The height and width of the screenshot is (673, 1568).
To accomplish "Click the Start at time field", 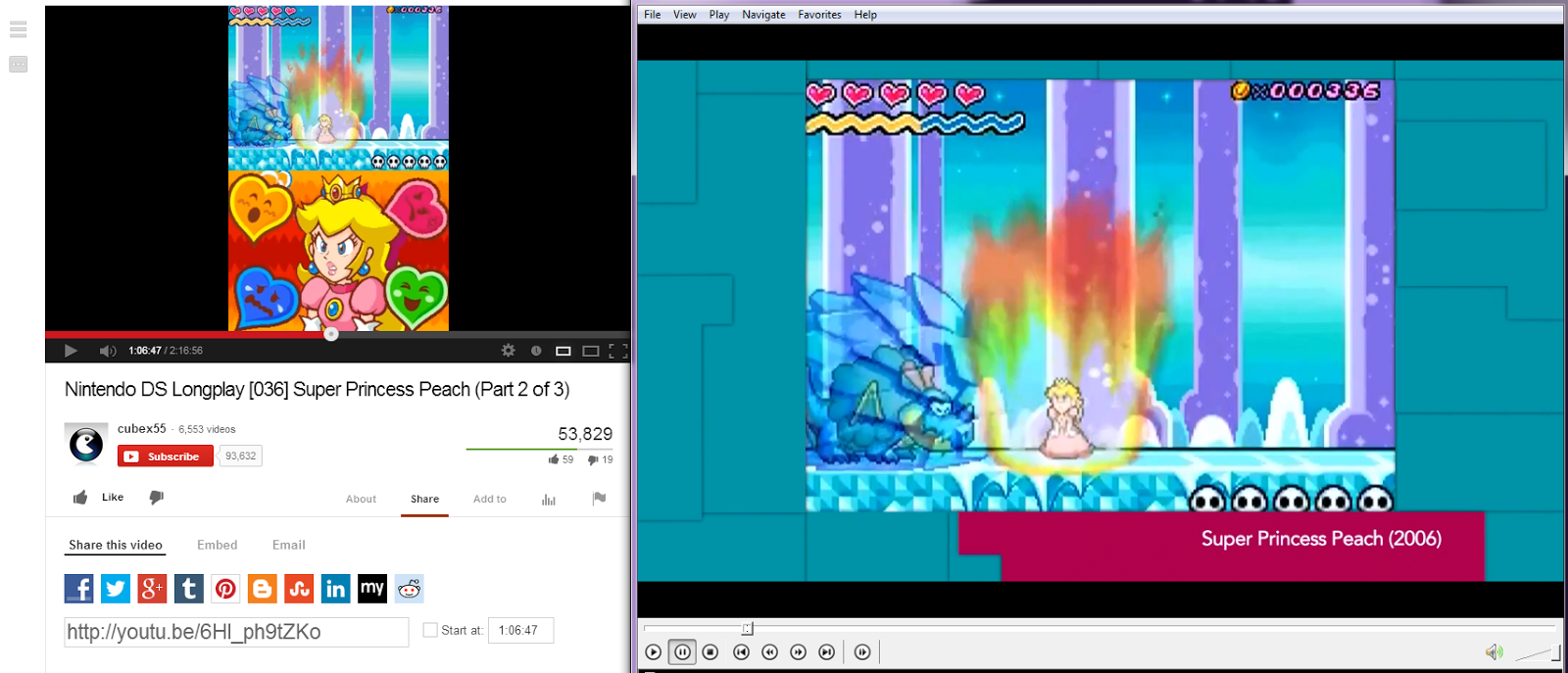I will (522, 630).
